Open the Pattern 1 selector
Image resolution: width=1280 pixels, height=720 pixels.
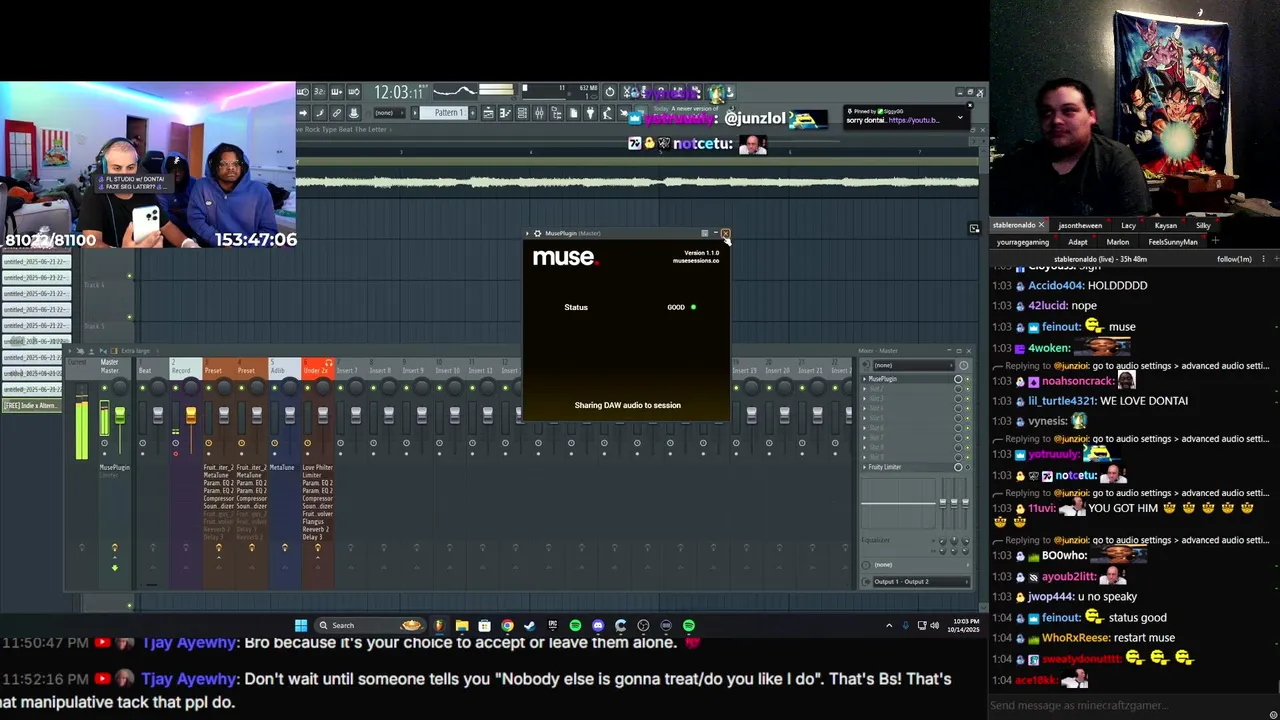[444, 113]
